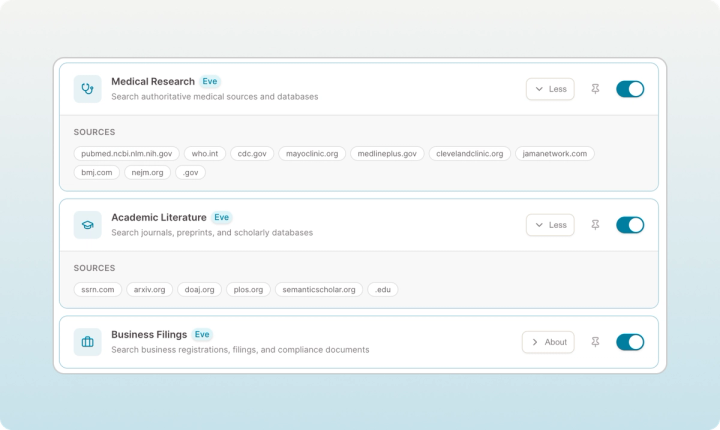Select the who.int source chip

(205, 153)
